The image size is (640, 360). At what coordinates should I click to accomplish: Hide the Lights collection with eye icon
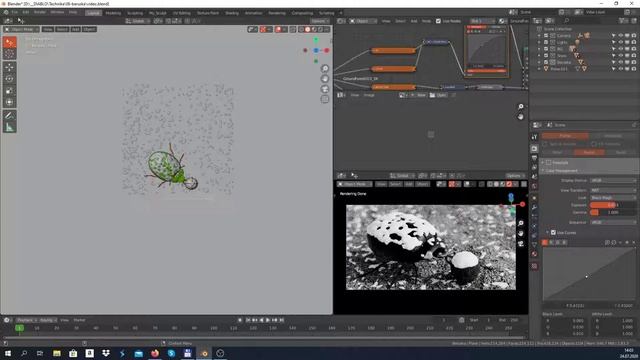pos(620,42)
